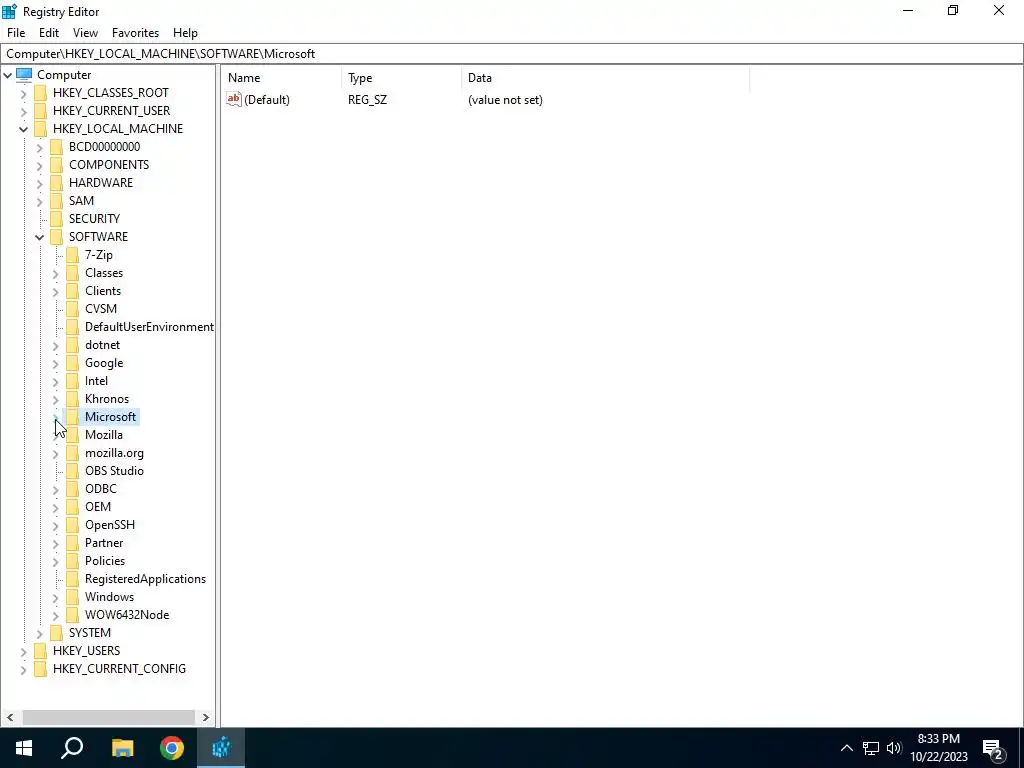Click the HKEY_LOCAL_MACHINE folder icon

(x=40, y=129)
